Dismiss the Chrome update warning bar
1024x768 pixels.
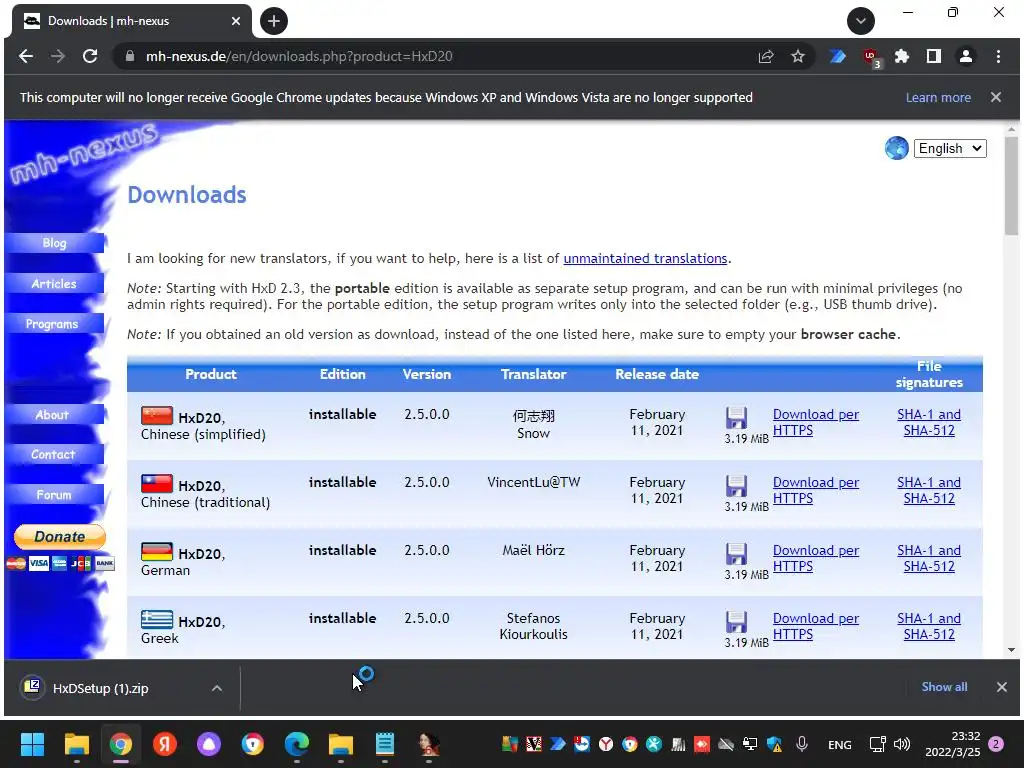(x=995, y=97)
